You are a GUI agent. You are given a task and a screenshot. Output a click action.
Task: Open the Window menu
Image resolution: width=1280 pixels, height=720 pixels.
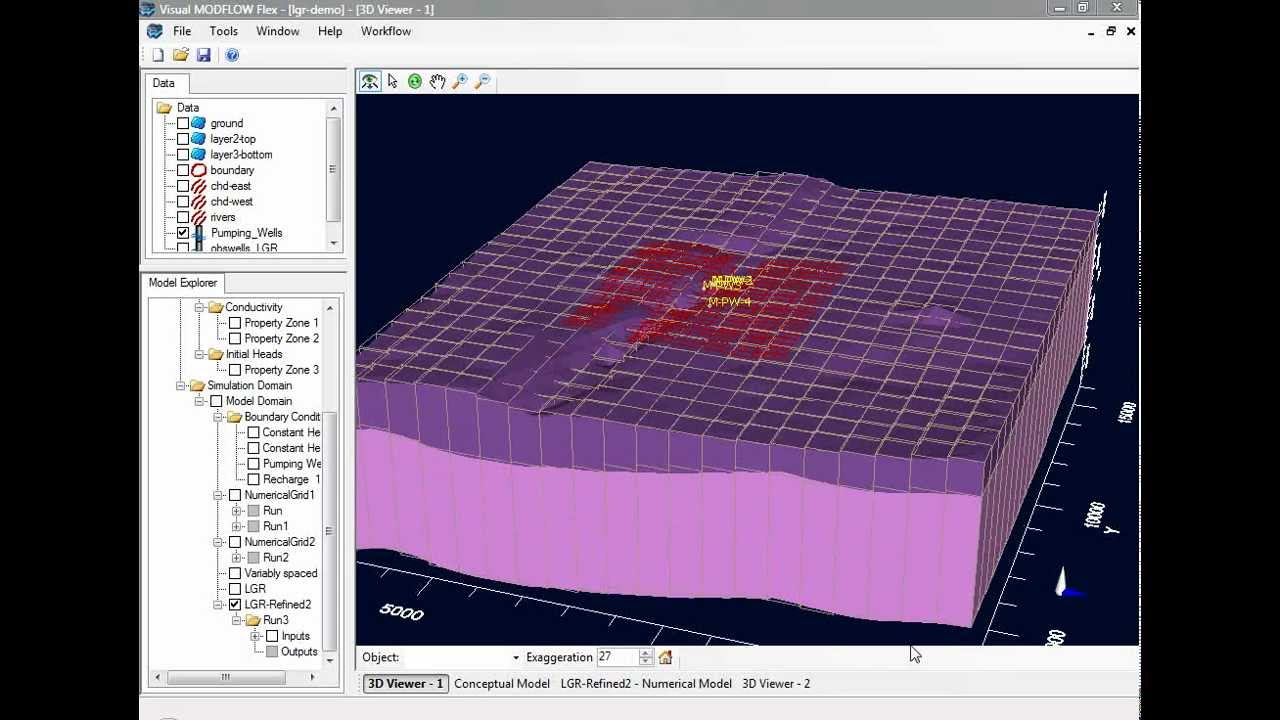click(x=278, y=31)
